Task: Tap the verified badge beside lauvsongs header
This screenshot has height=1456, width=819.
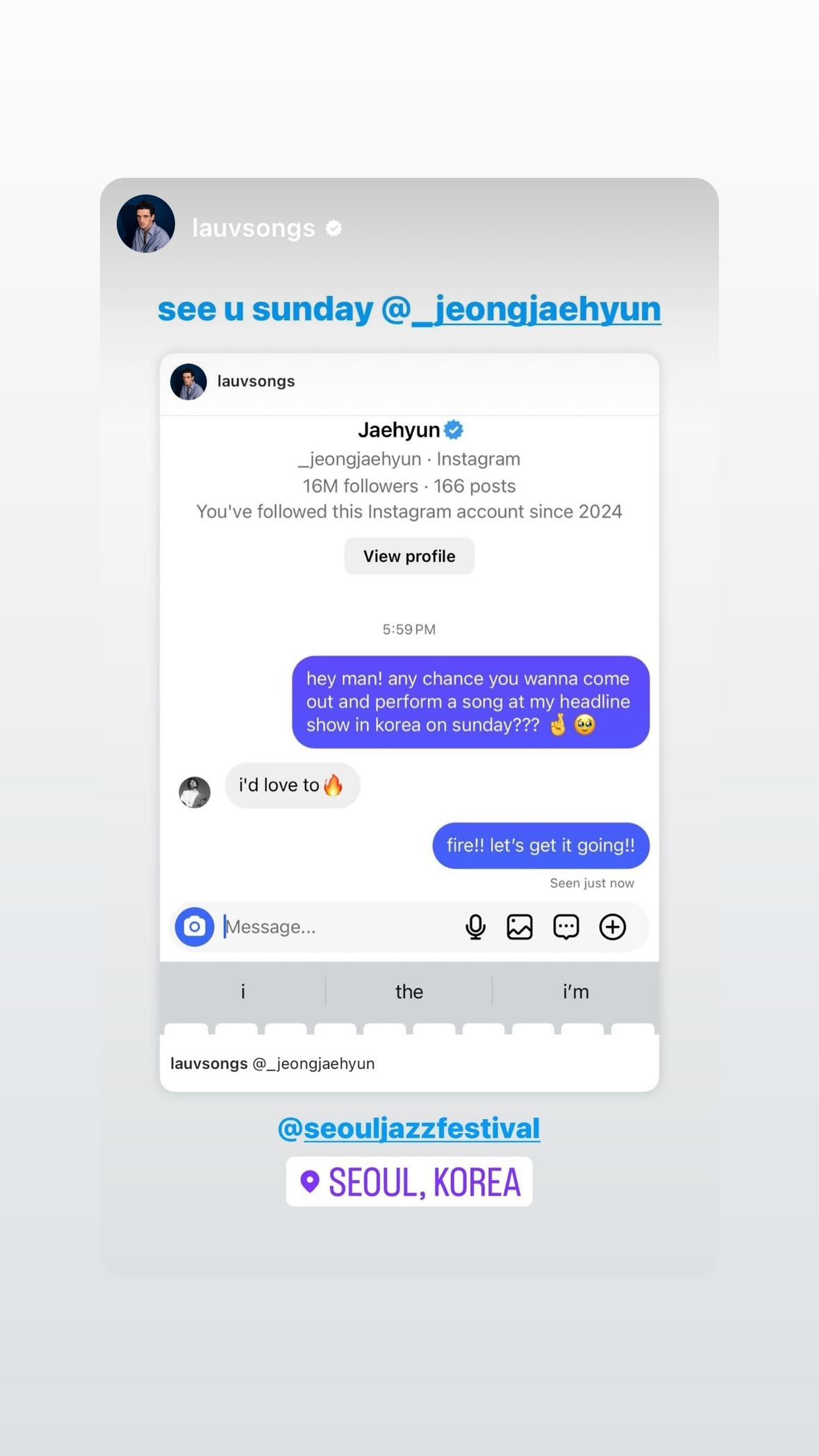Action: click(334, 228)
